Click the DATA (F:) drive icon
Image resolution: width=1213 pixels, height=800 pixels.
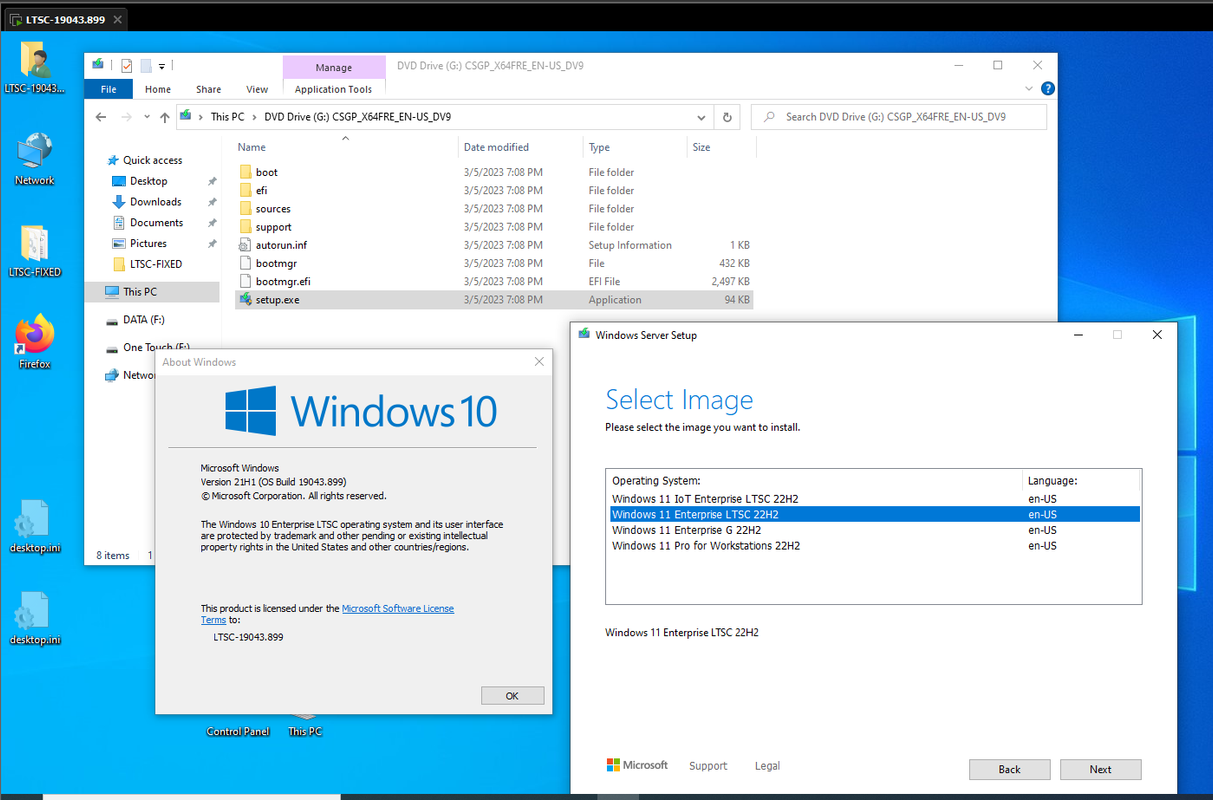tap(112, 320)
